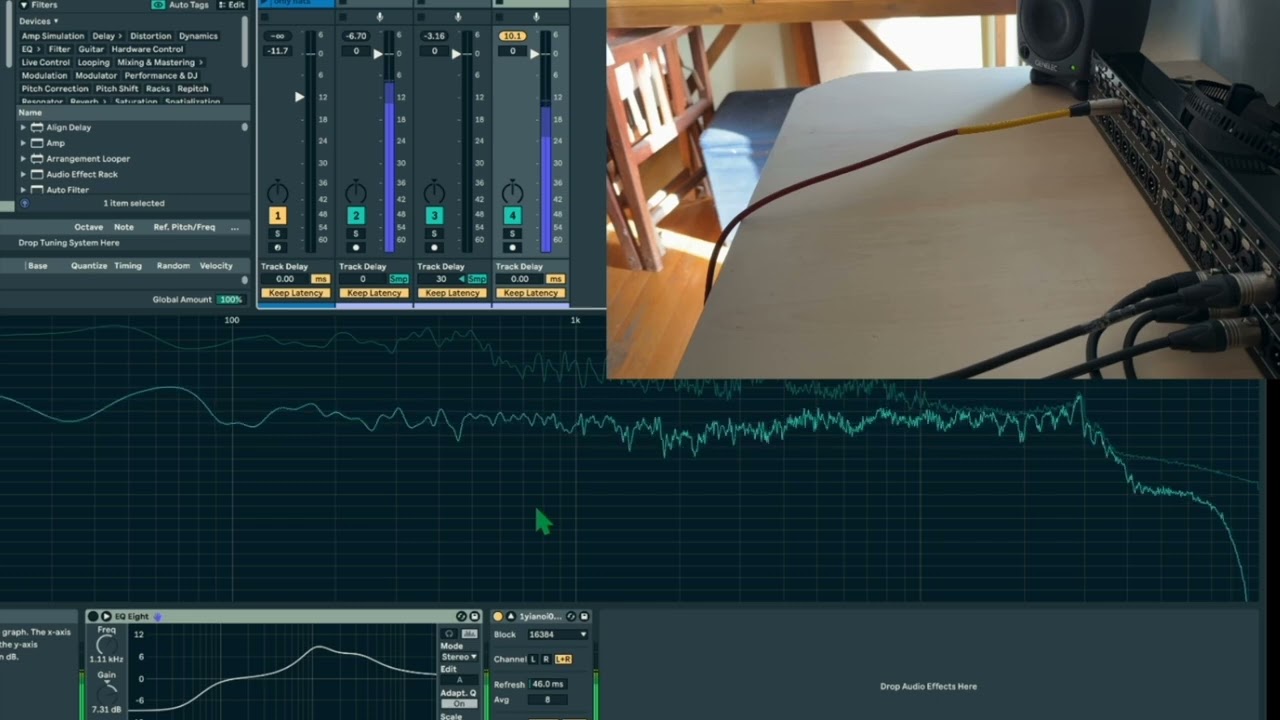Select the Modulation tag

tap(45, 75)
